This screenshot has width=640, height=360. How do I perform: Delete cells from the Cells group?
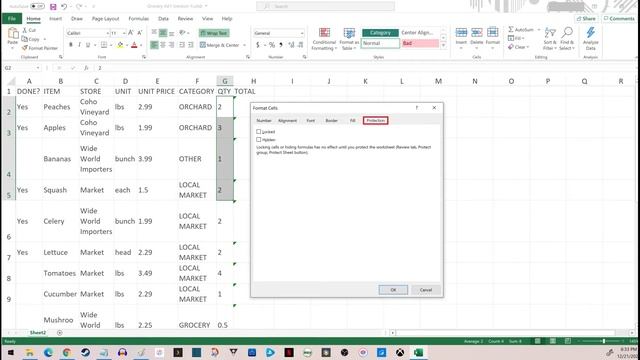(476, 38)
